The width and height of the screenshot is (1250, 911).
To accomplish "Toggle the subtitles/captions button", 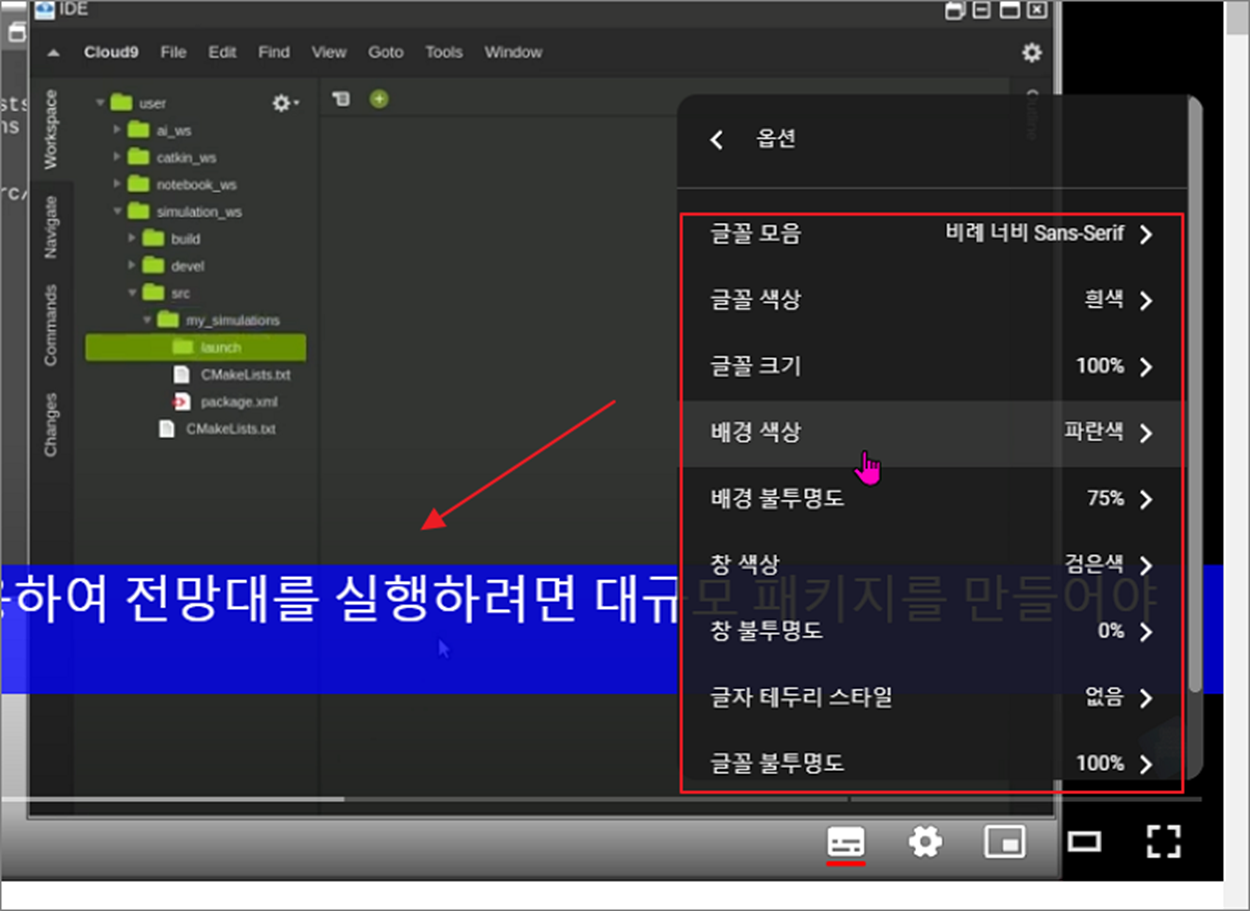I will [x=846, y=842].
